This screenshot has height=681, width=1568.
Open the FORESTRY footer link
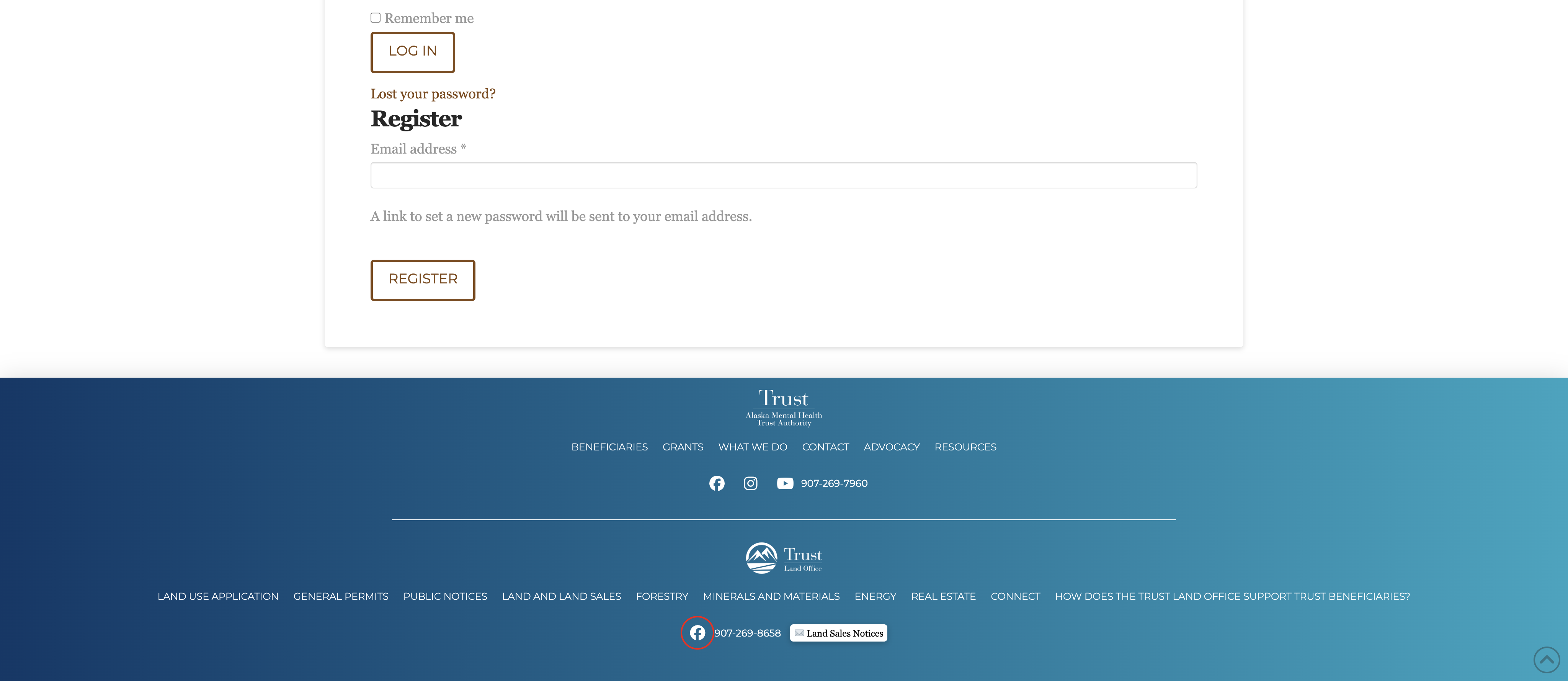(x=661, y=596)
